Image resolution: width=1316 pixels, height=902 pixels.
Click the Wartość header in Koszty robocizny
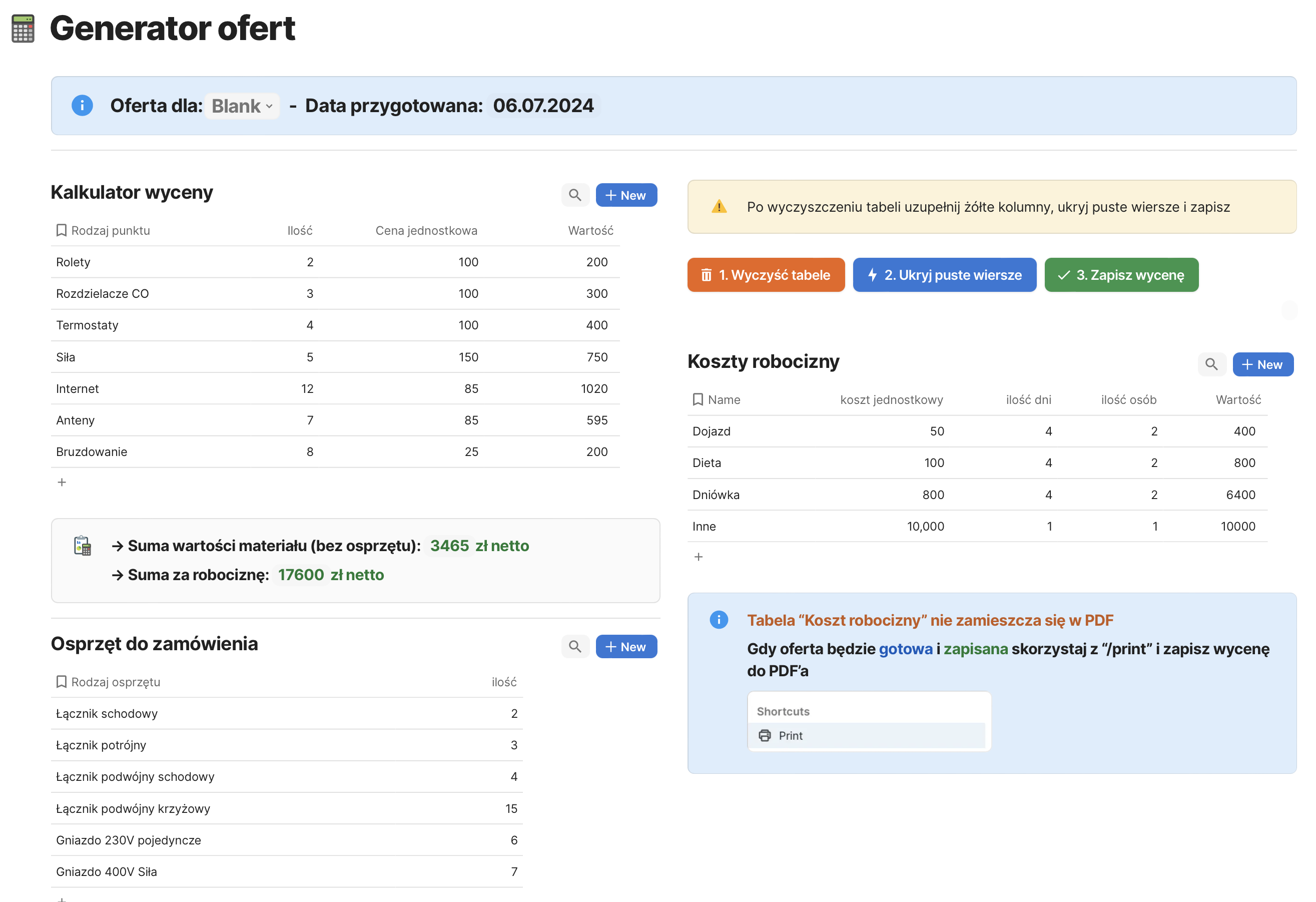pyautogui.click(x=1238, y=400)
